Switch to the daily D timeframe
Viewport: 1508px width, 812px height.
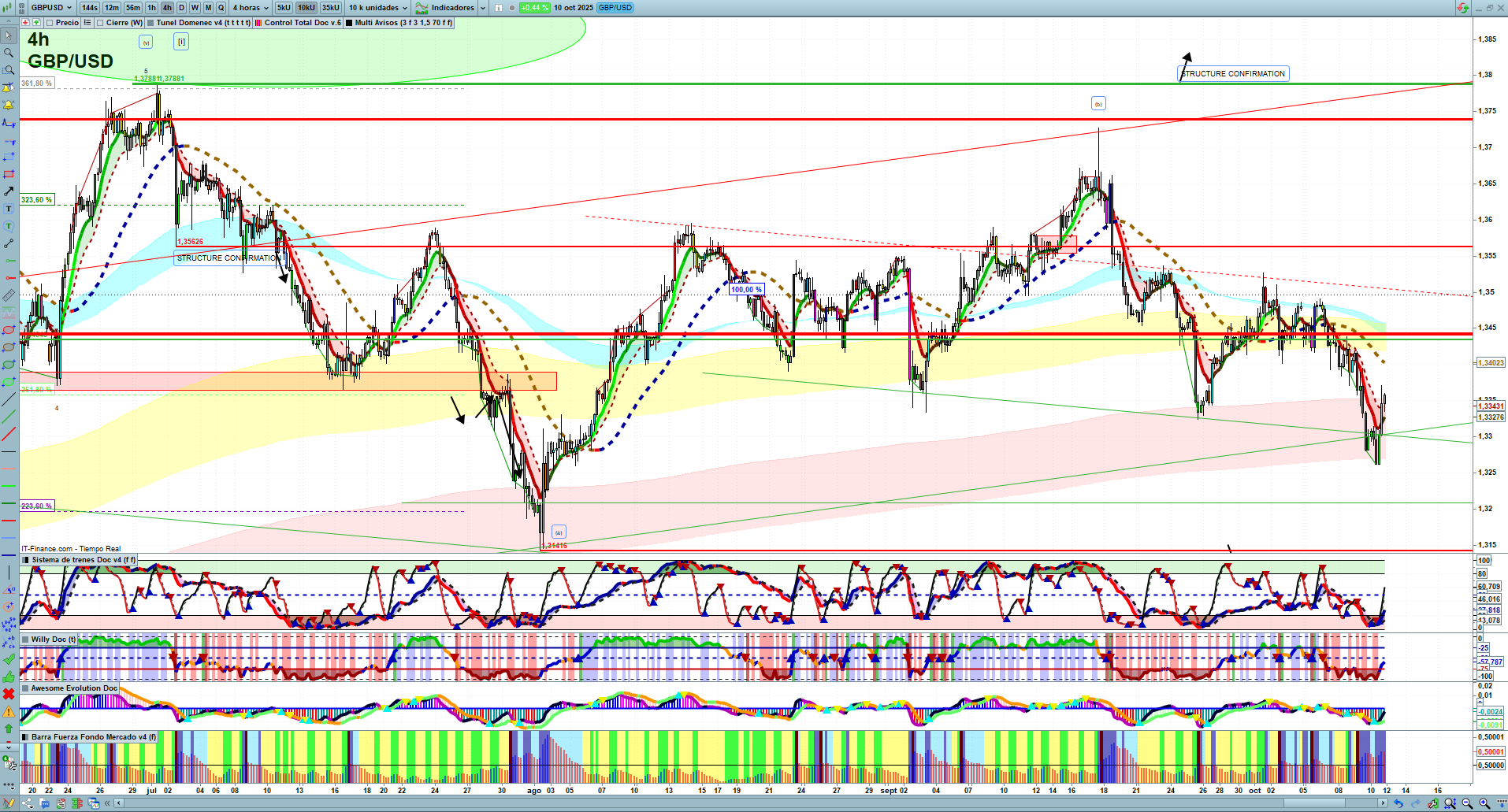pyautogui.click(x=182, y=8)
